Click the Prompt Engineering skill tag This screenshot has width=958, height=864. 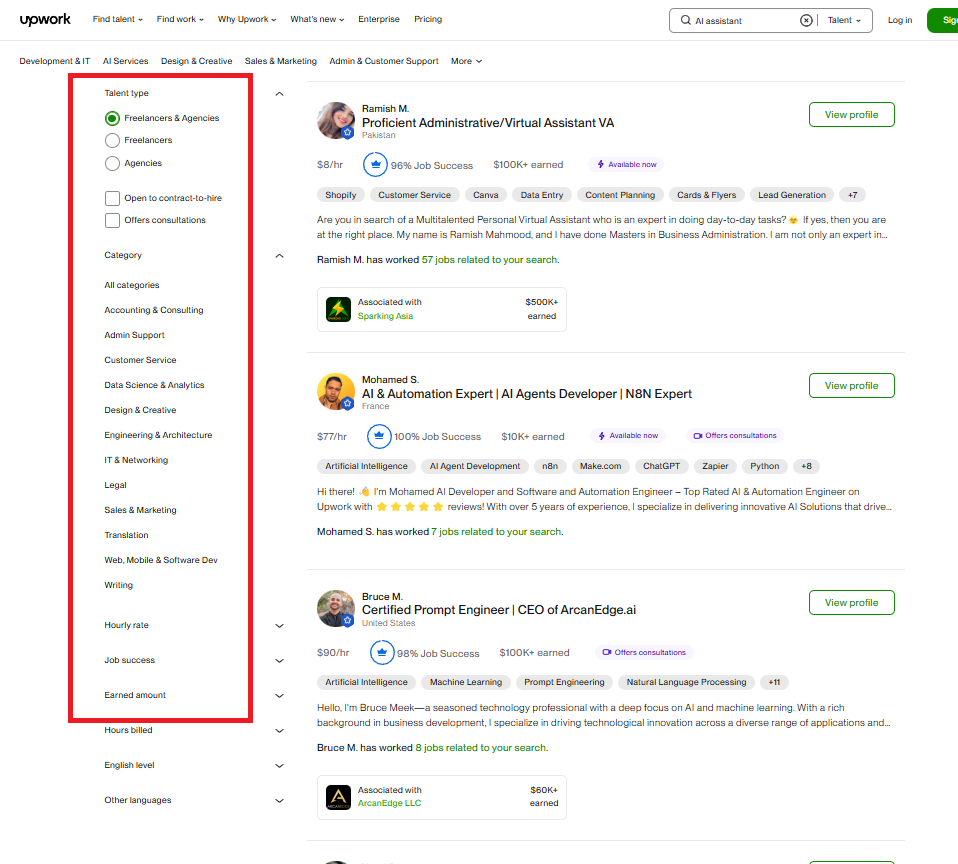point(564,682)
